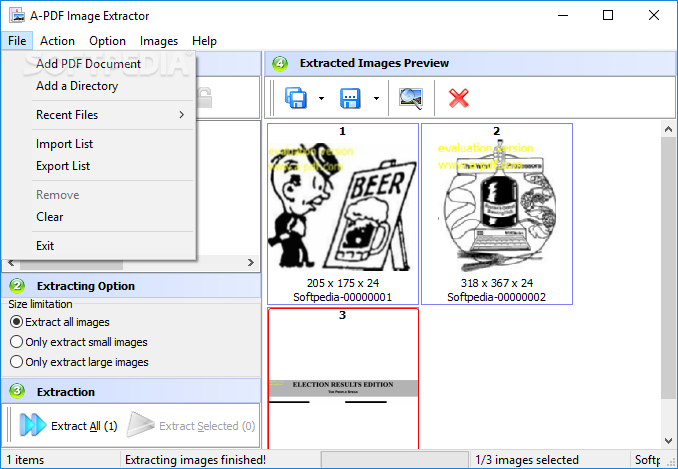This screenshot has width=678, height=469.
Task: Click the Extracting Option section header
Action: 131,286
